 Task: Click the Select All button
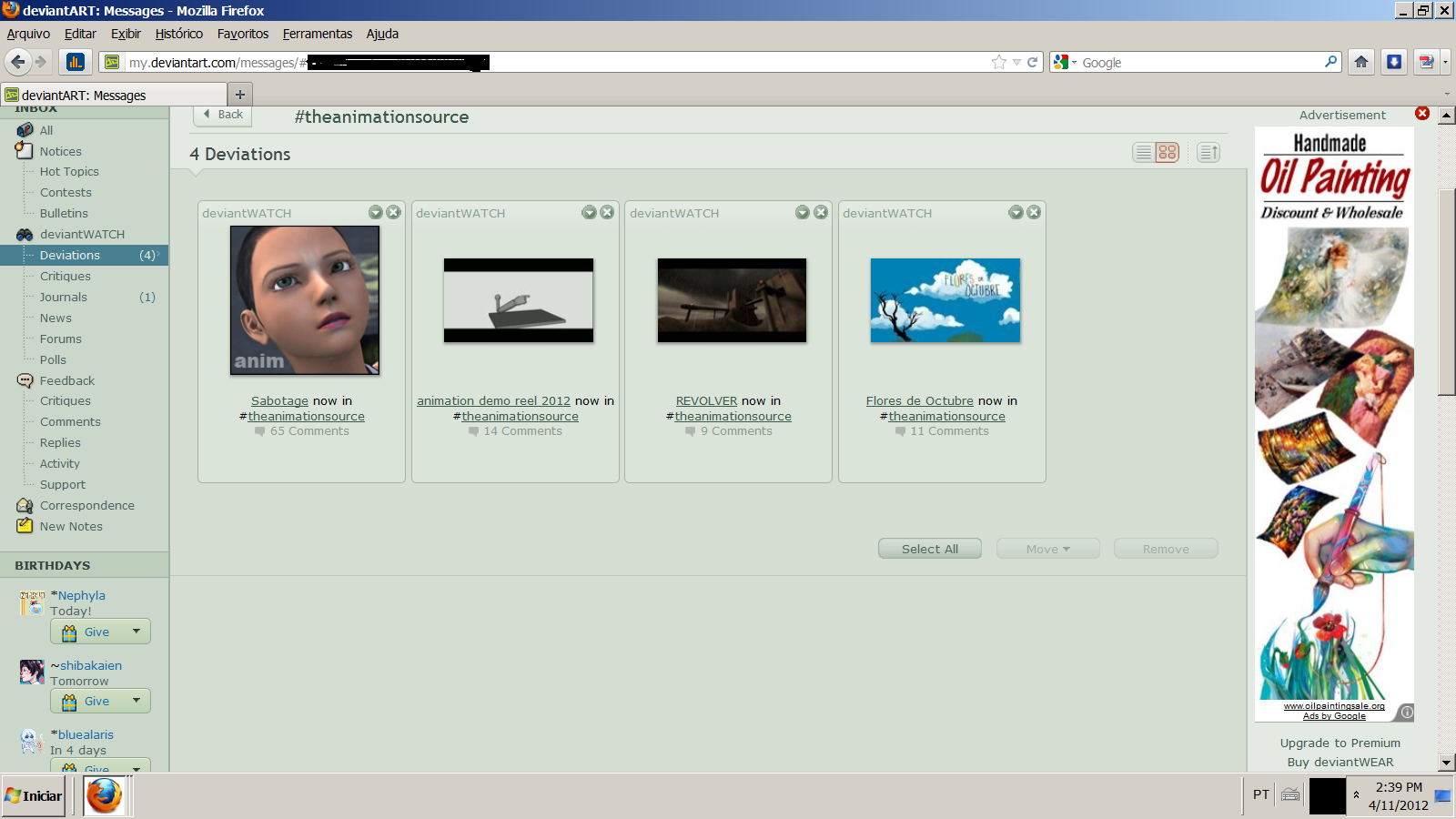(x=930, y=549)
